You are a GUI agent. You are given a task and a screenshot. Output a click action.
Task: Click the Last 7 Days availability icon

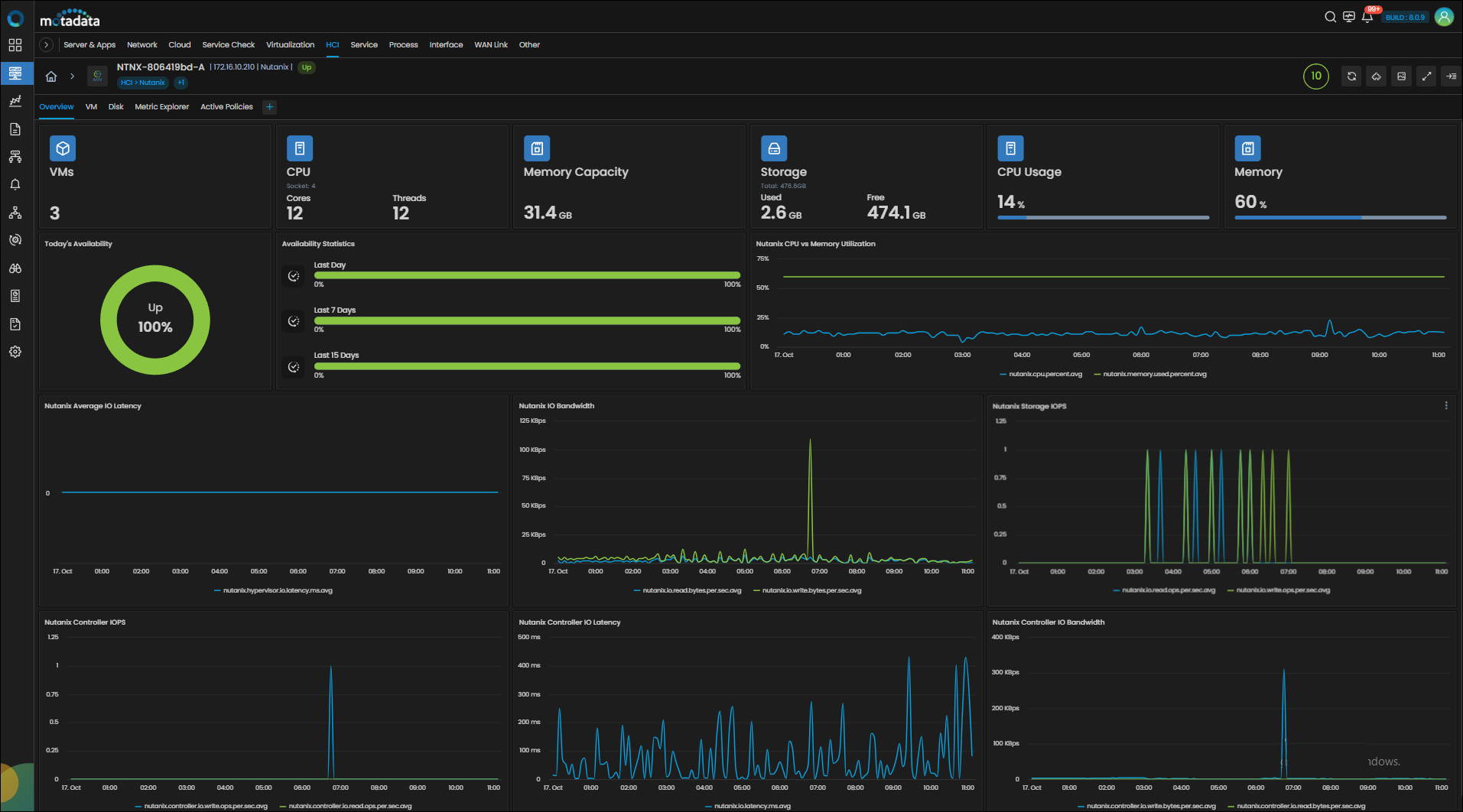[x=294, y=321]
